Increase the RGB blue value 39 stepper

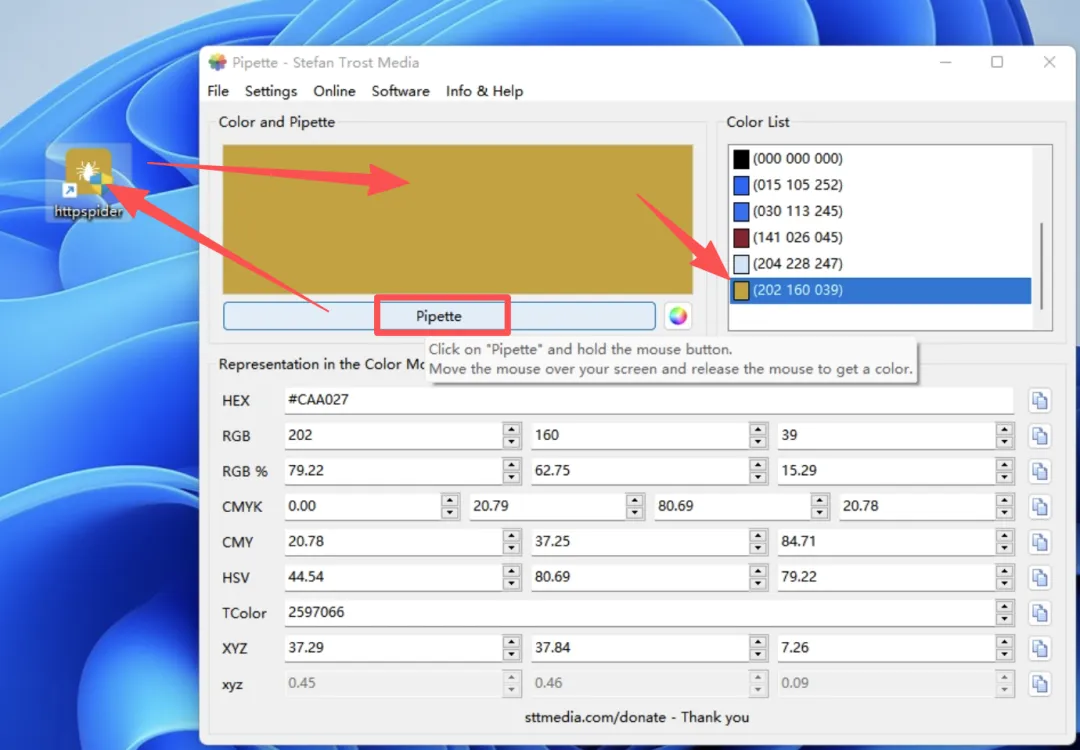(x=1004, y=429)
